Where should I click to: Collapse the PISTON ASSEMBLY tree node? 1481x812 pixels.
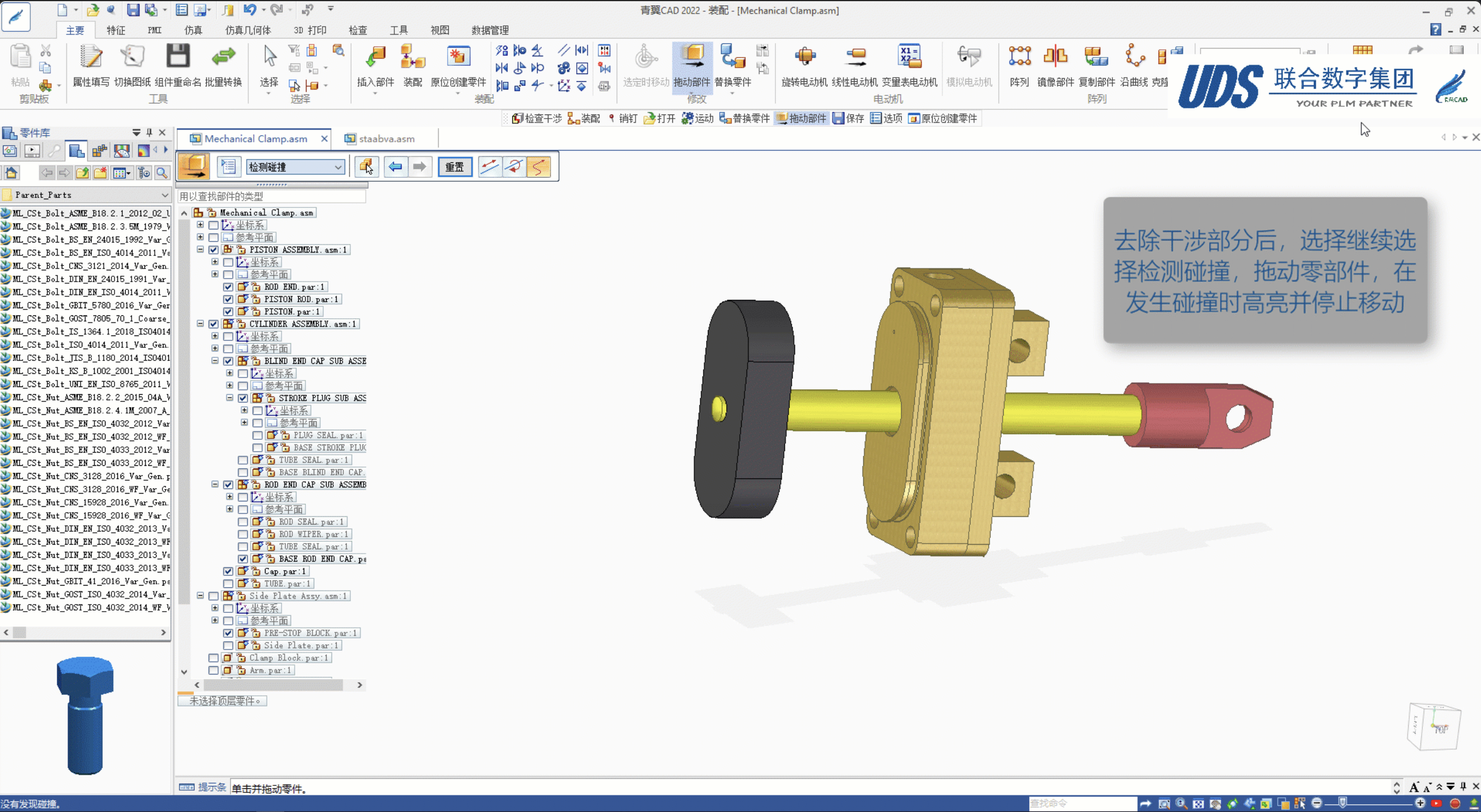[200, 250]
